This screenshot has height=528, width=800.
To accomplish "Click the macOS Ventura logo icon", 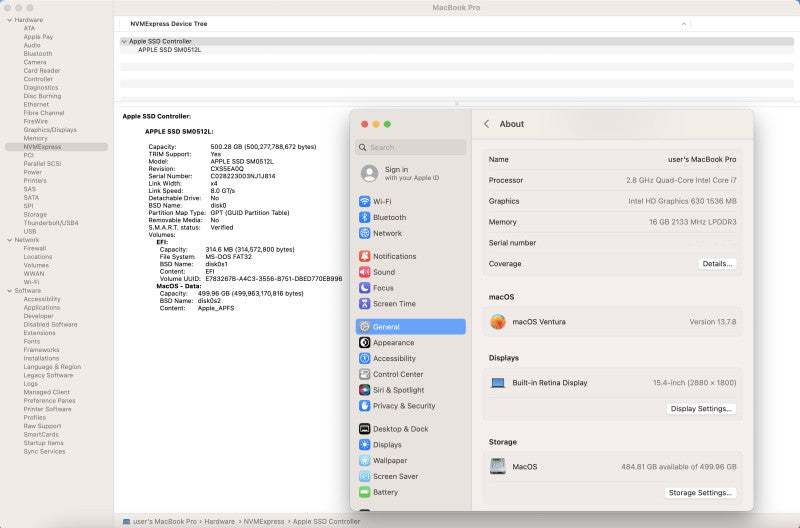I will pyautogui.click(x=497, y=322).
